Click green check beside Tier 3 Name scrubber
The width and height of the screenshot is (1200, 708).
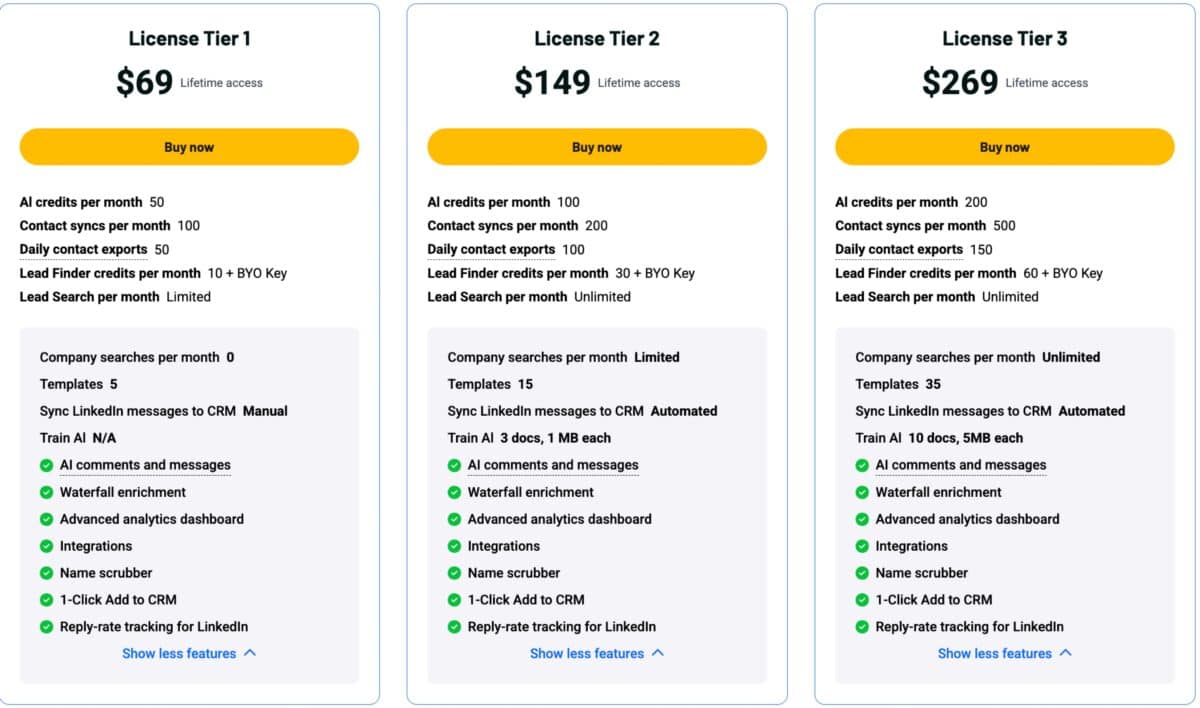click(x=862, y=573)
